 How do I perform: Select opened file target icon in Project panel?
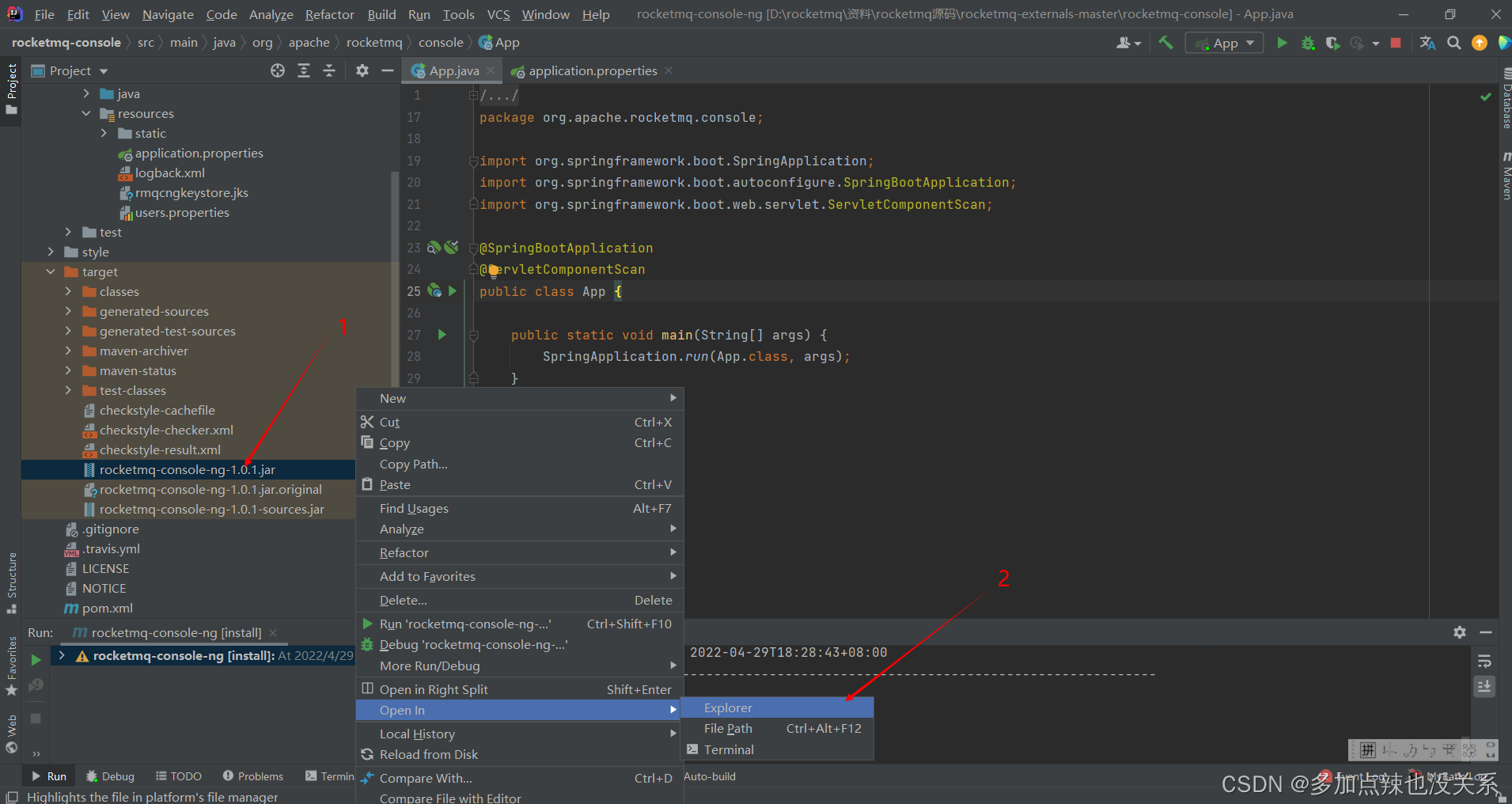click(278, 70)
